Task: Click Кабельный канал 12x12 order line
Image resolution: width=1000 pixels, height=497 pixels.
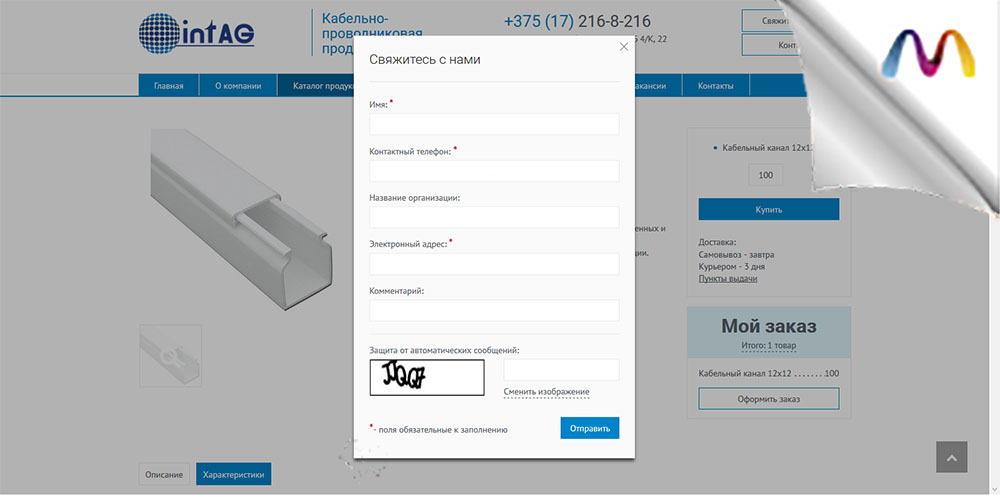Action: point(768,373)
